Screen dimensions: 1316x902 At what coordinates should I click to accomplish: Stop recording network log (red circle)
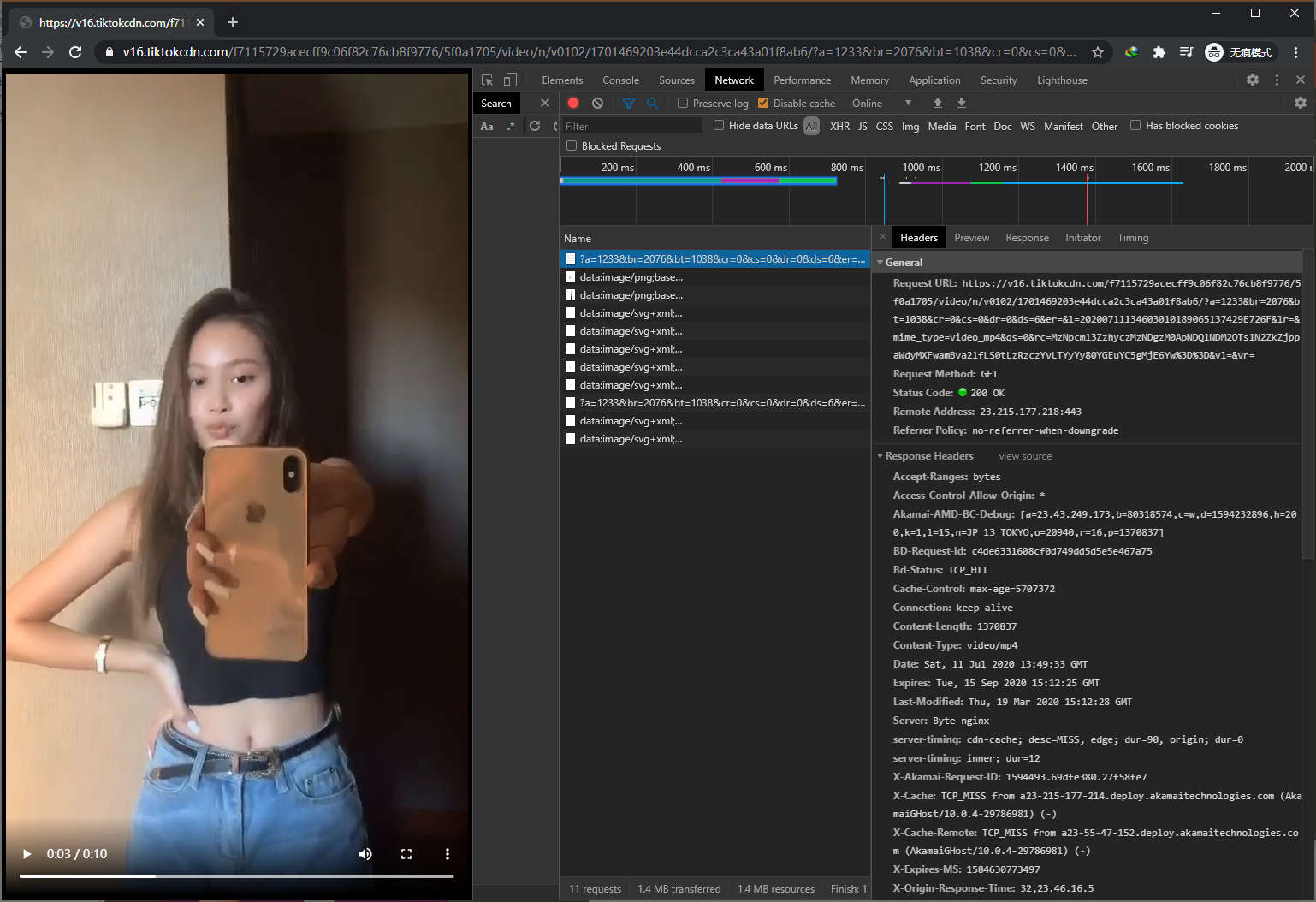click(x=572, y=103)
